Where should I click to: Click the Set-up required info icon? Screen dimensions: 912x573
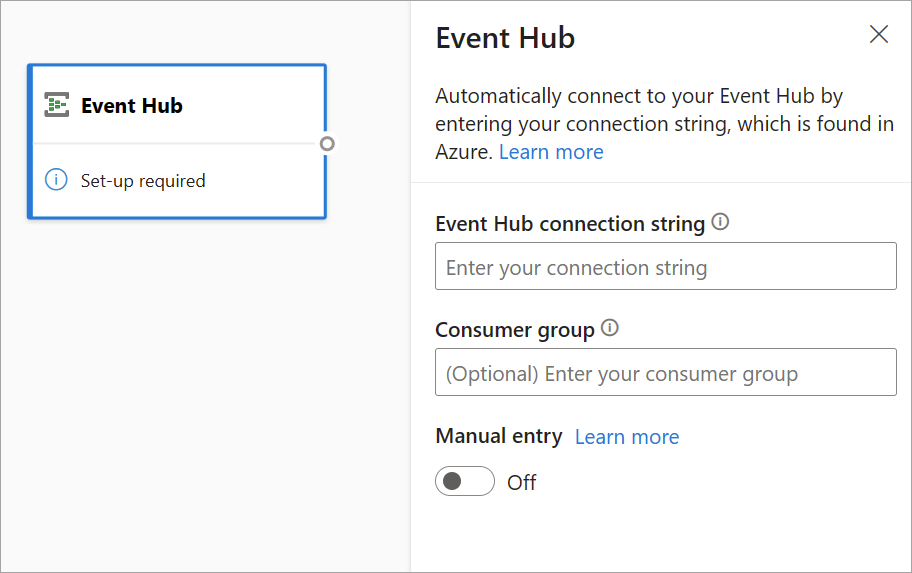point(56,181)
